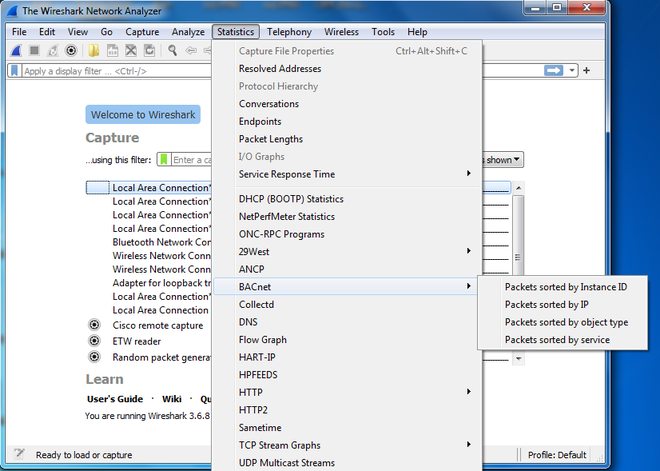Save this capture file icon

112,51
